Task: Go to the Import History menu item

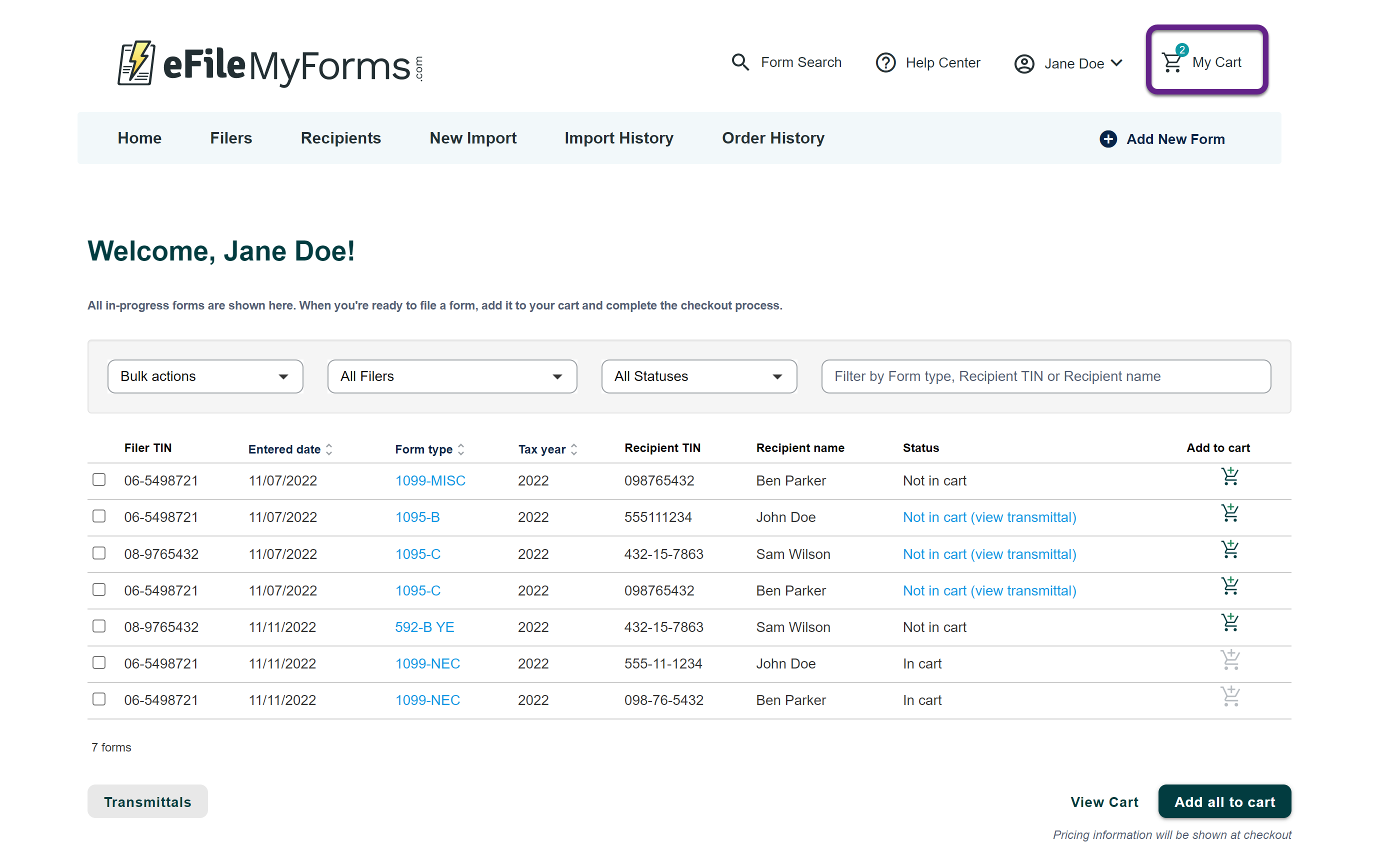Action: pyautogui.click(x=619, y=138)
